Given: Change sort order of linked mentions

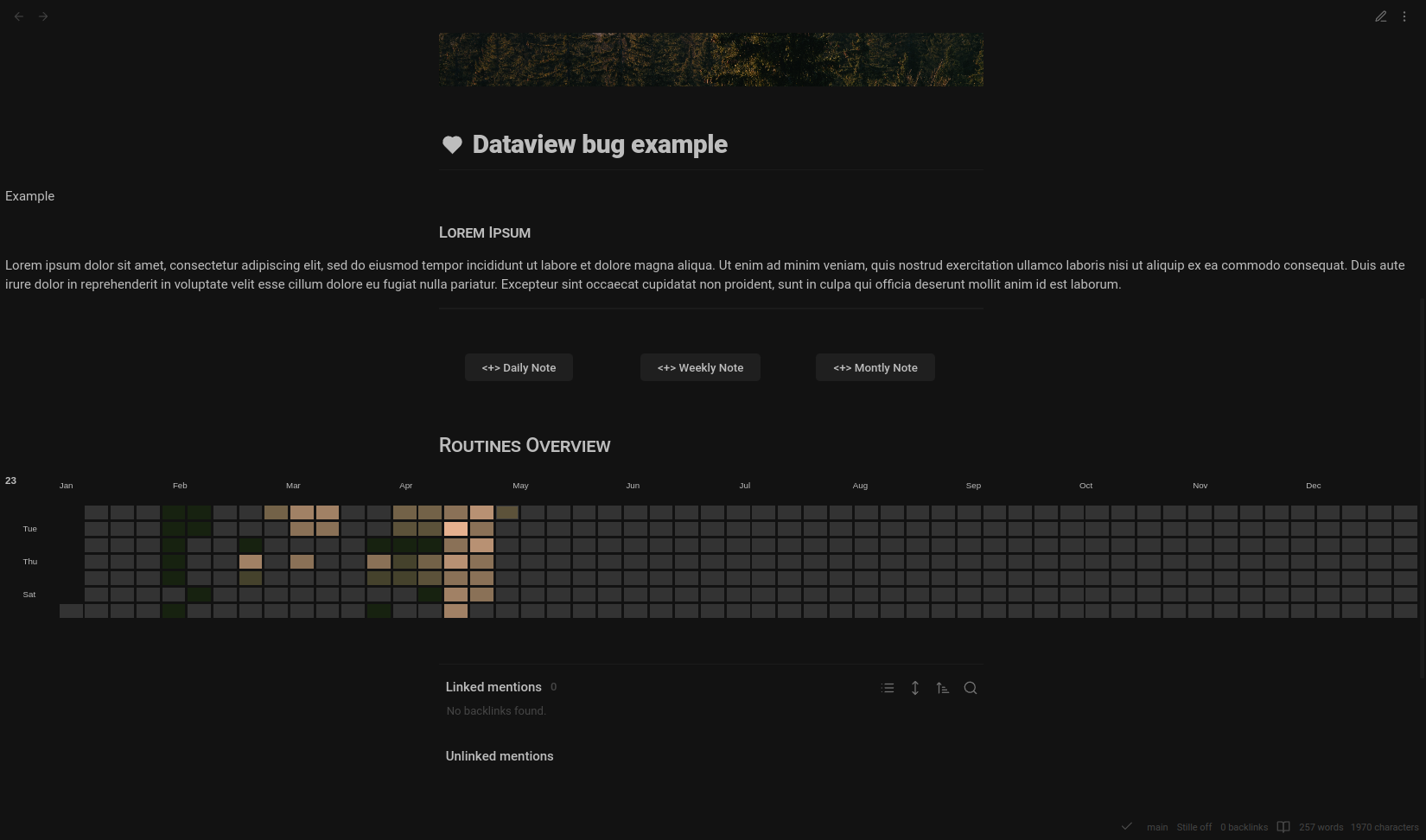Looking at the screenshot, I should point(942,688).
